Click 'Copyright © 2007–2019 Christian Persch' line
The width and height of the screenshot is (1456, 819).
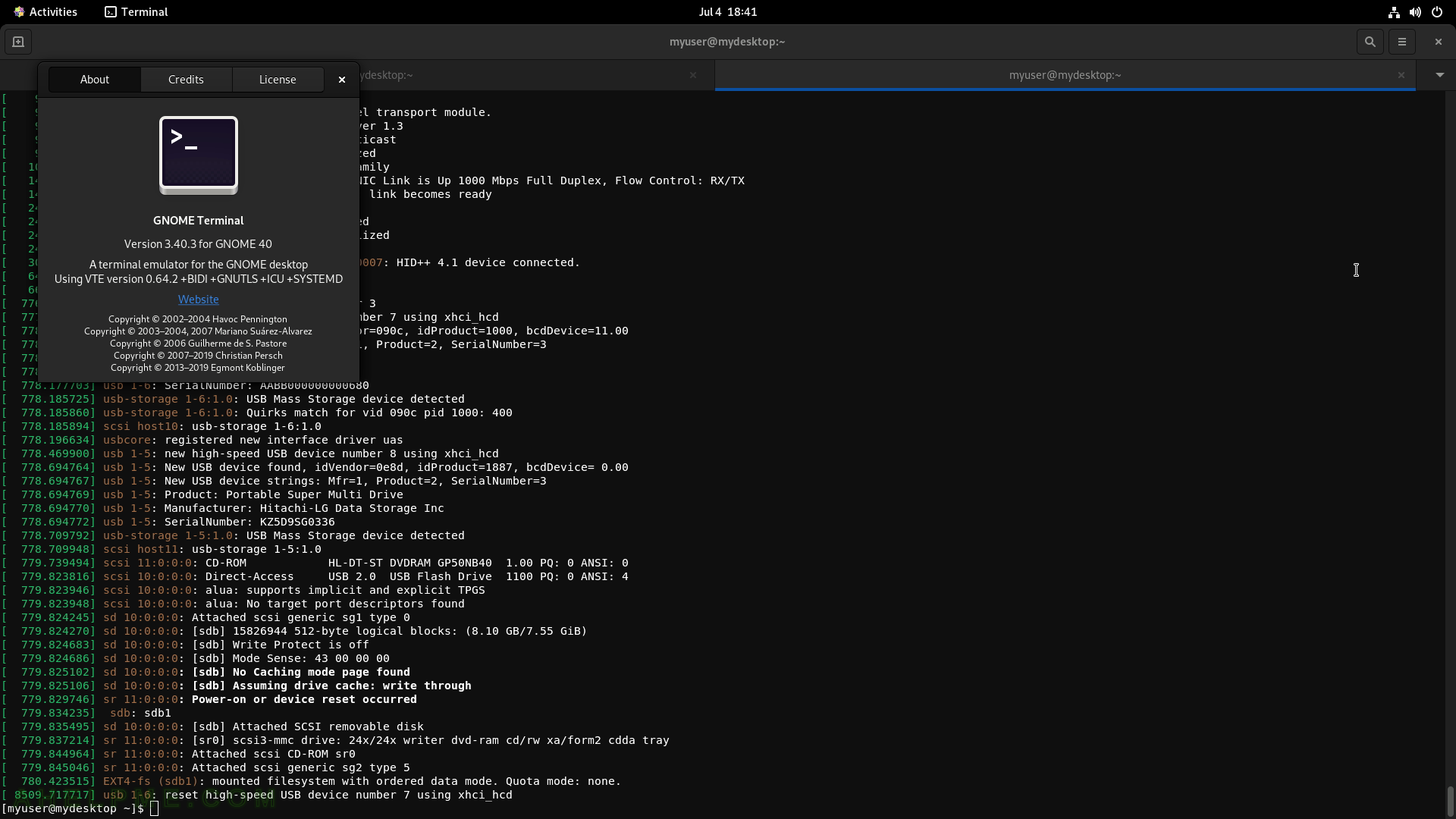pyautogui.click(x=198, y=356)
